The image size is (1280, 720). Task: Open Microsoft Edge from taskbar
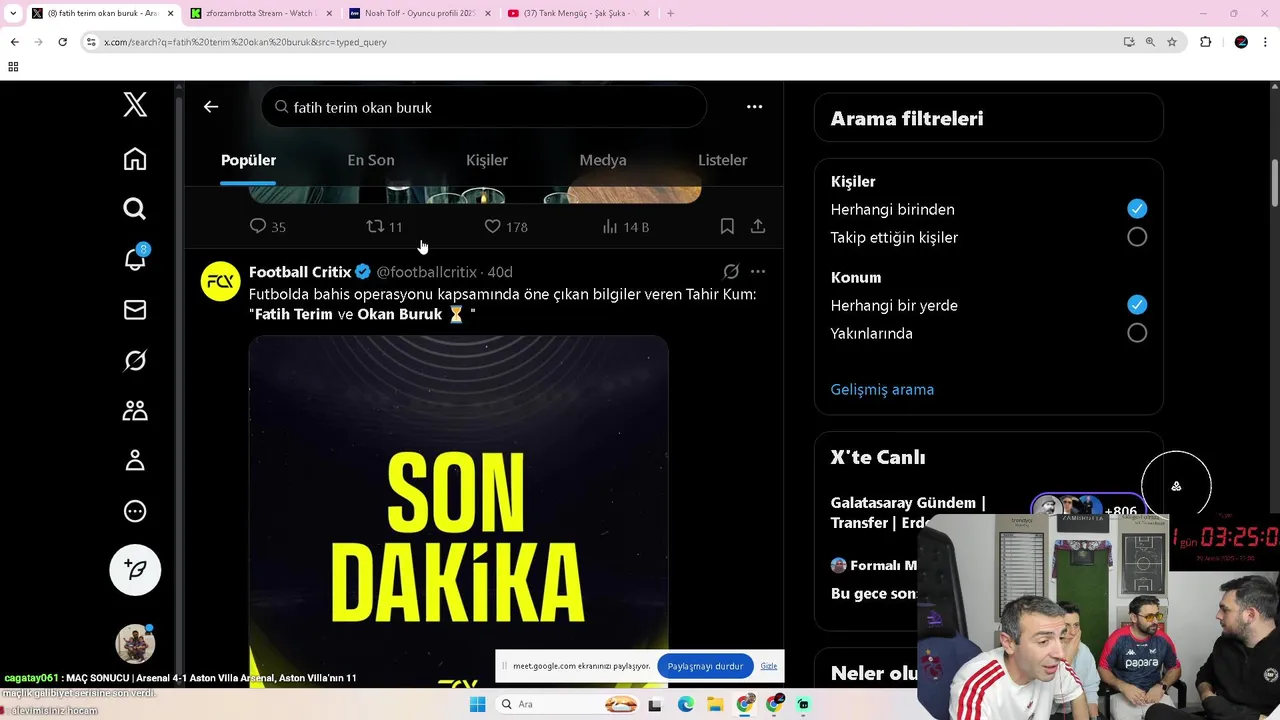click(x=685, y=704)
